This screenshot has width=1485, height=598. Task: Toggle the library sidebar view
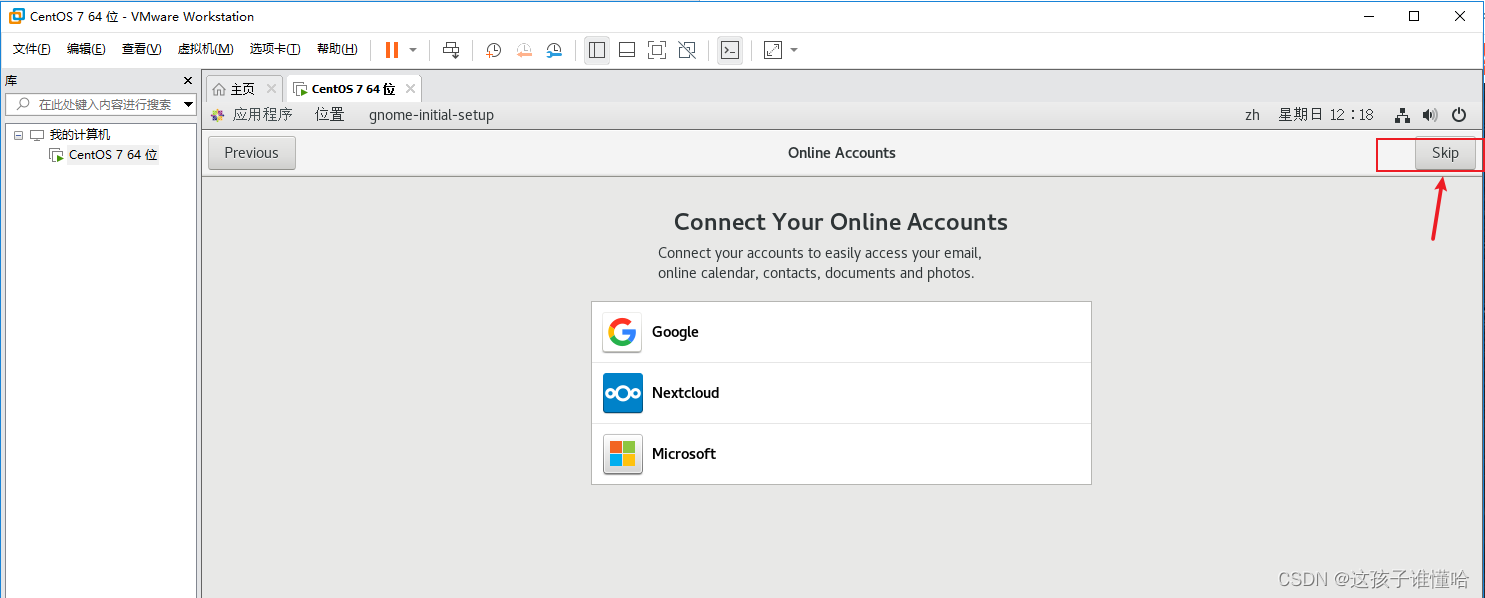click(597, 50)
